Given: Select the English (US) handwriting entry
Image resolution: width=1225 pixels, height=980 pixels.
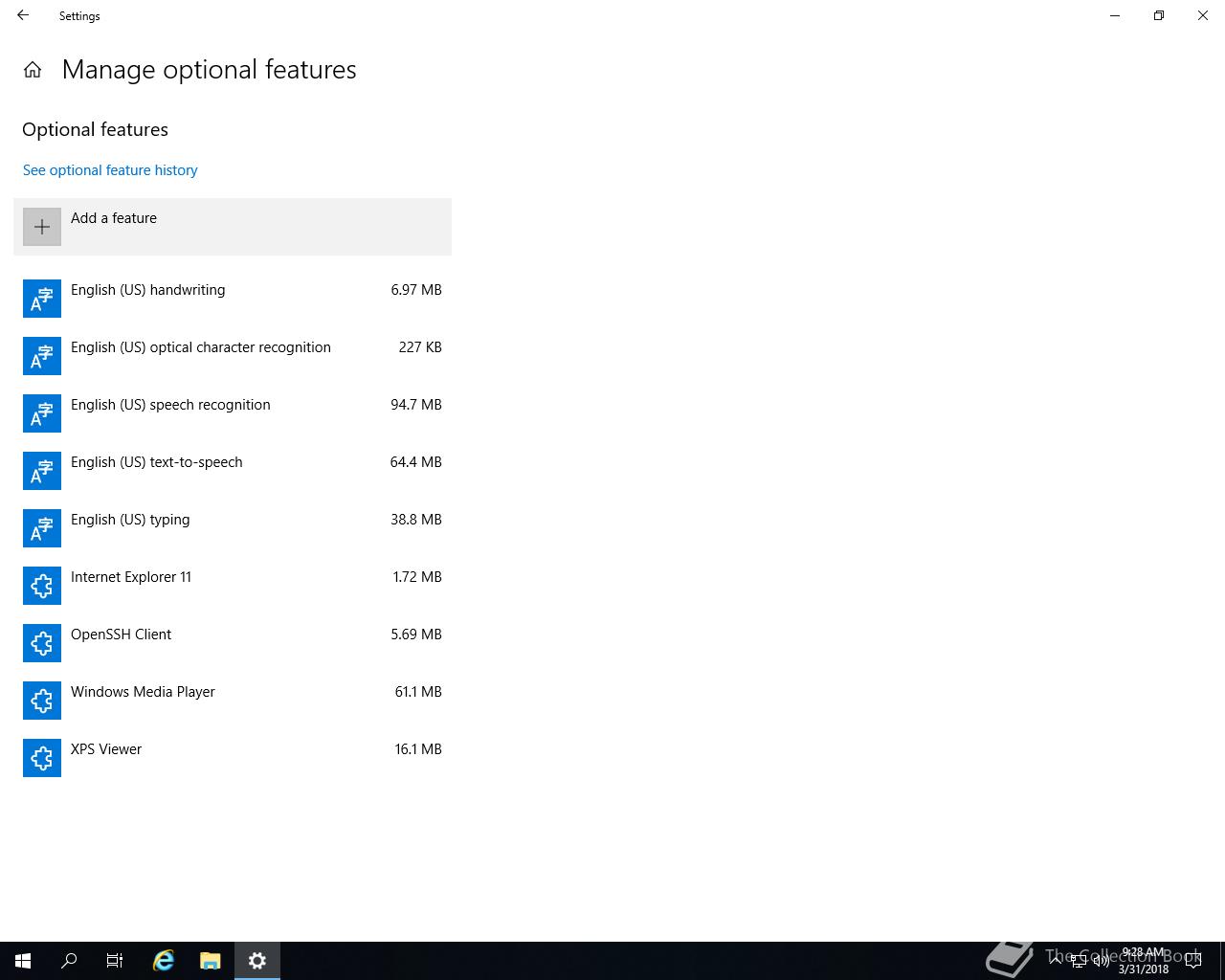Looking at the screenshot, I should (x=233, y=299).
